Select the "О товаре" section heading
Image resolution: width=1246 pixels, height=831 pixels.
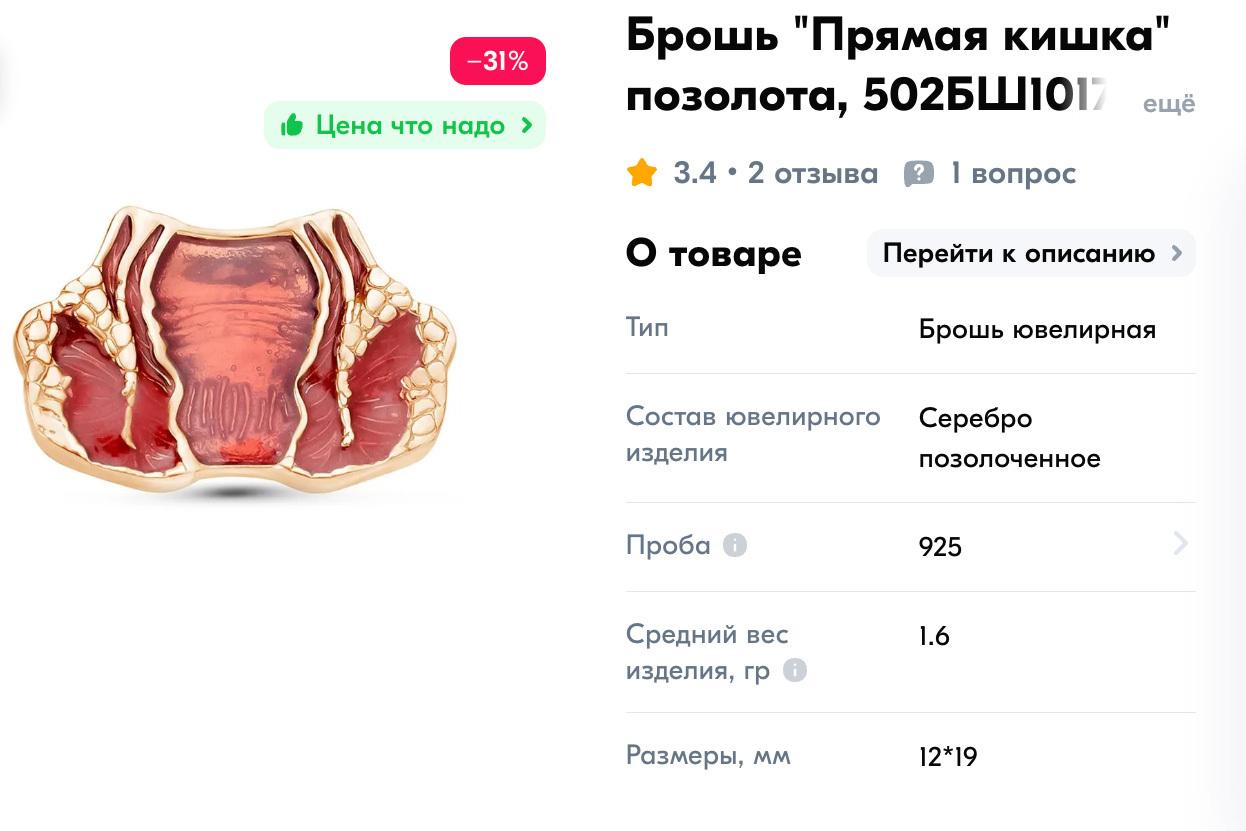tap(713, 253)
